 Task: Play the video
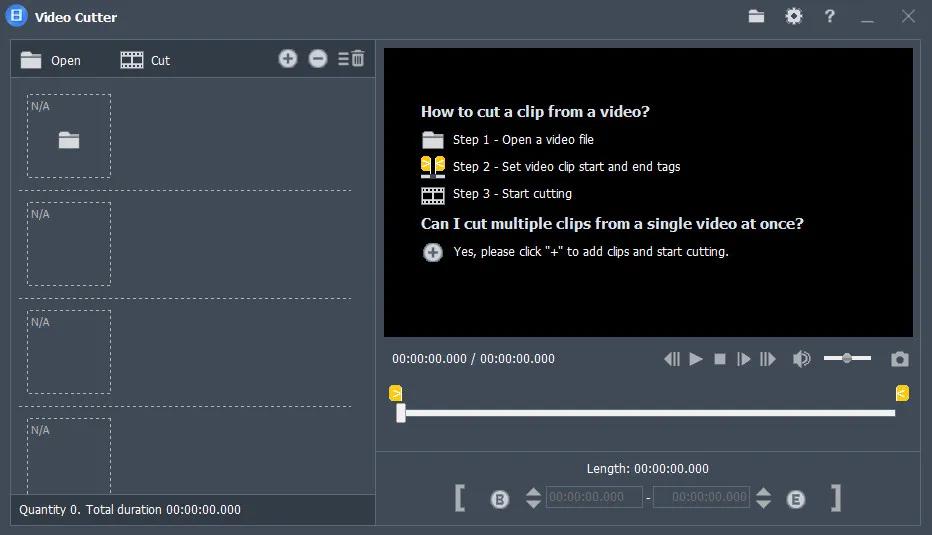click(x=696, y=359)
